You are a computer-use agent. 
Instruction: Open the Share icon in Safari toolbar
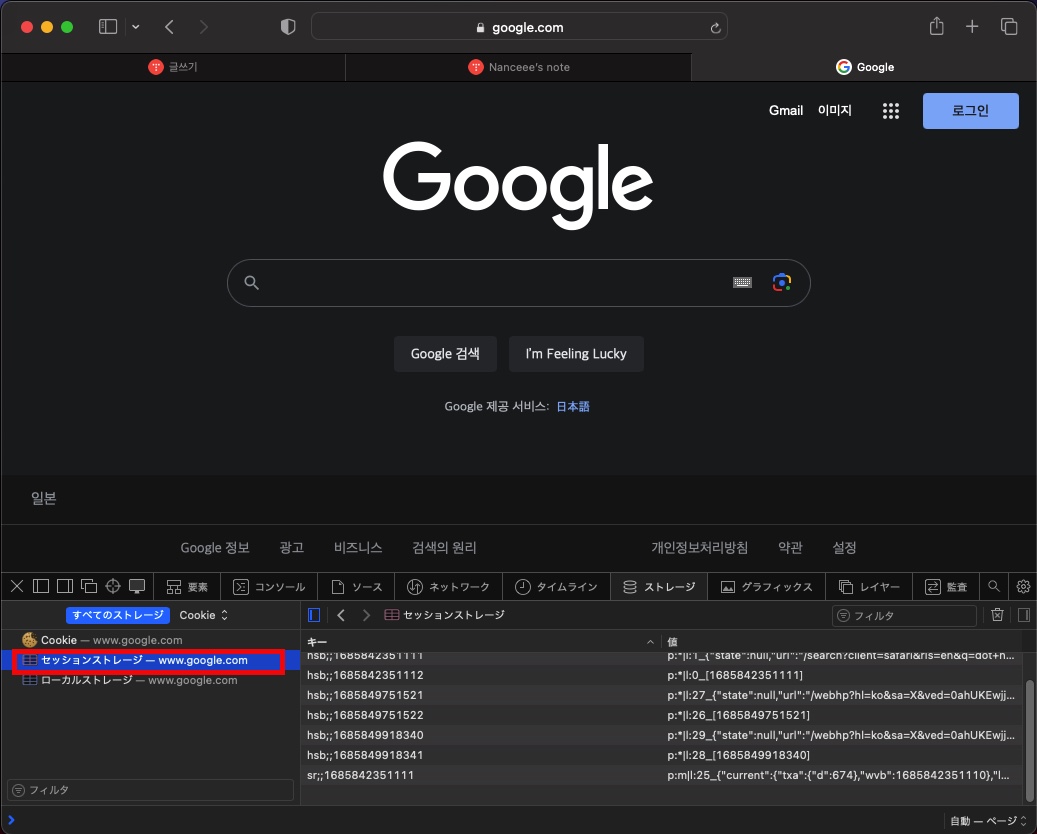pos(936,26)
